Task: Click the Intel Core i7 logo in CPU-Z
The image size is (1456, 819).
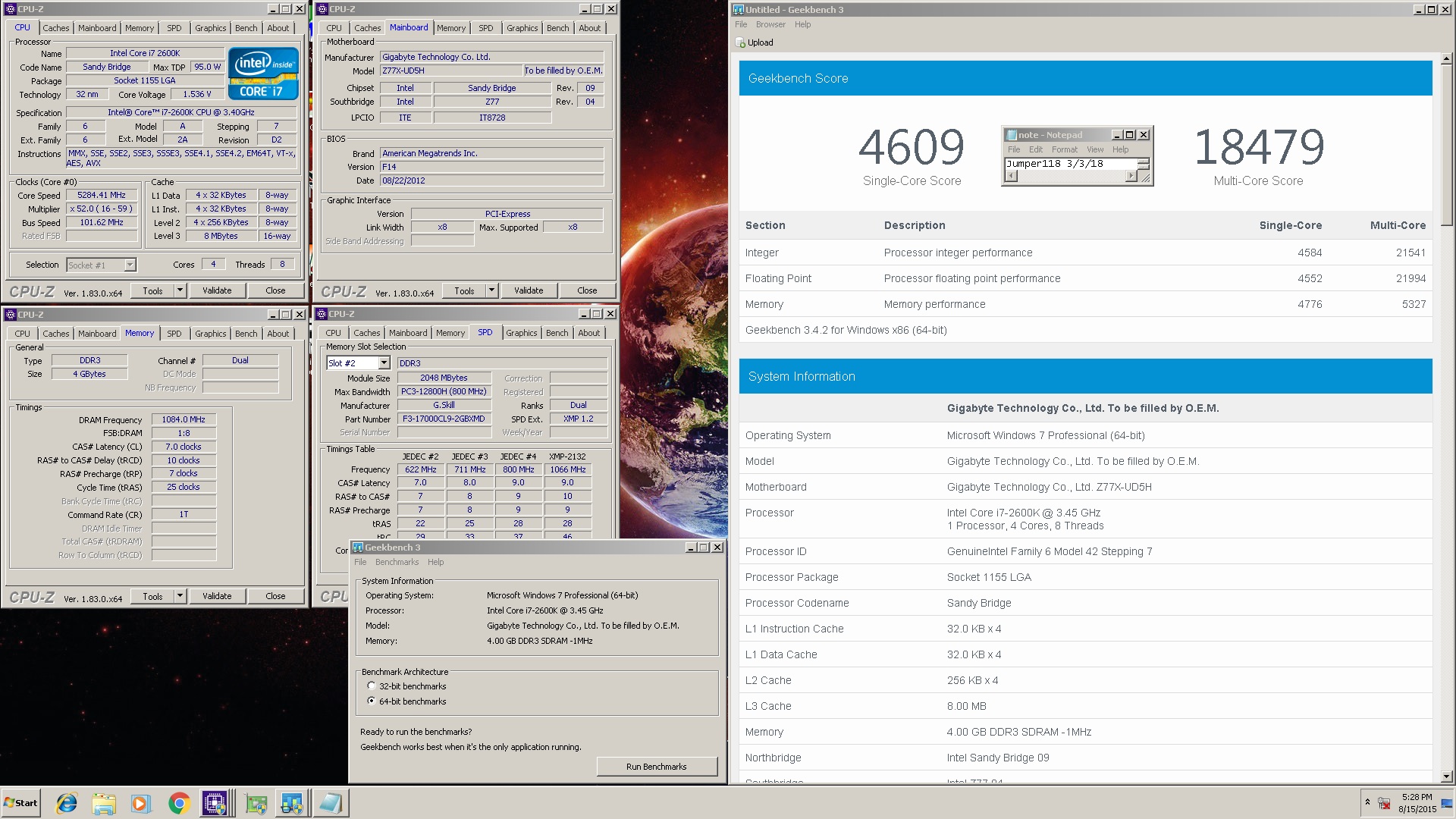Action: click(263, 74)
